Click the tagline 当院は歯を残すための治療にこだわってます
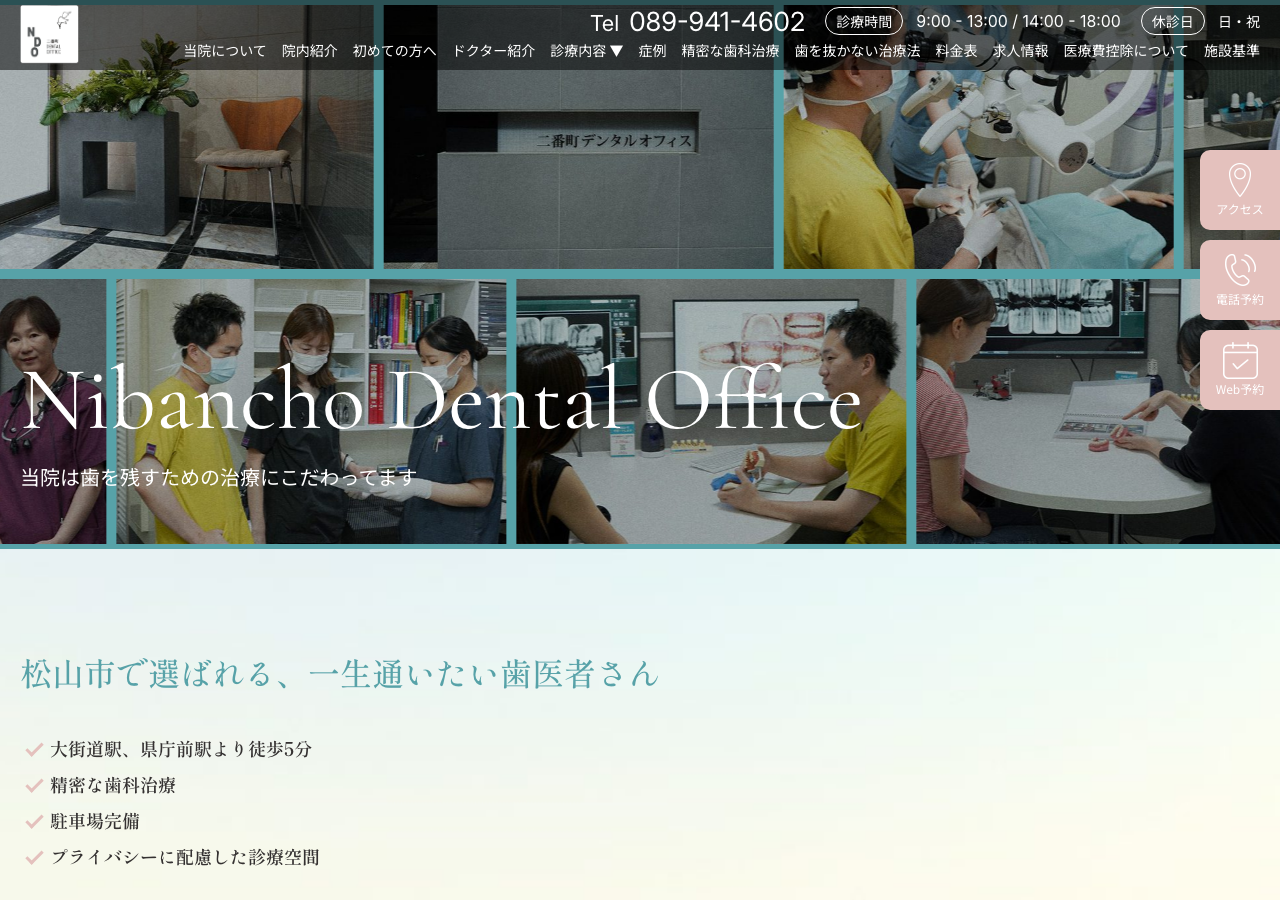This screenshot has width=1280, height=900. tap(219, 478)
